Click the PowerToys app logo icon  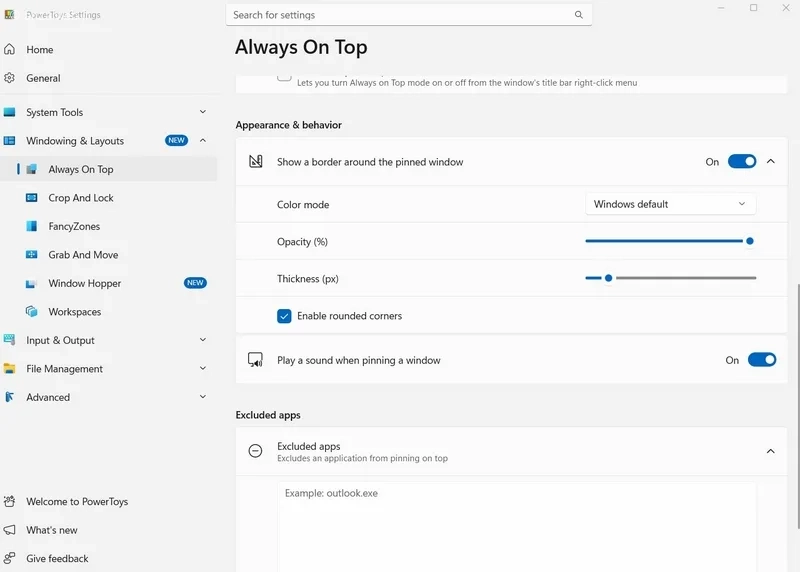pyautogui.click(x=9, y=14)
